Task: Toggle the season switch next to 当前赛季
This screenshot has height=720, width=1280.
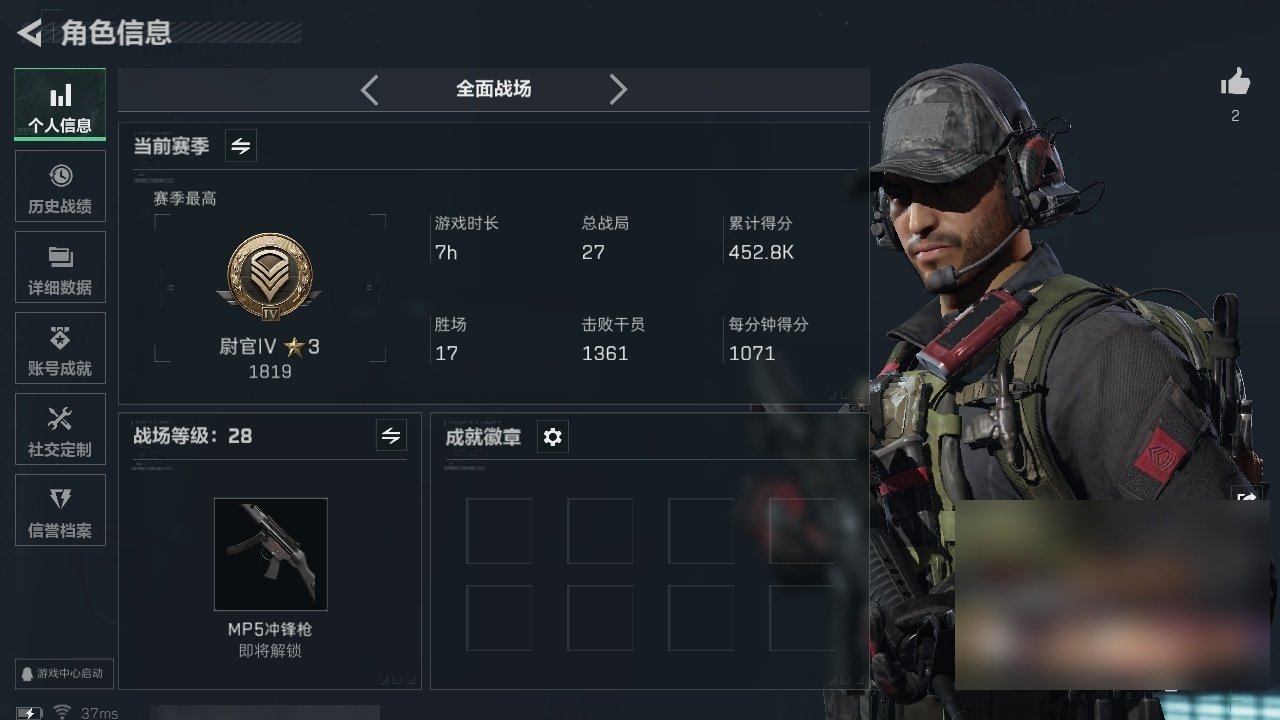Action: (x=241, y=146)
